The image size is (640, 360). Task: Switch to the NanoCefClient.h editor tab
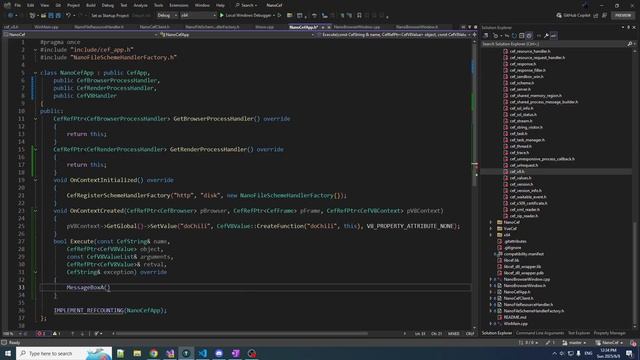[x=154, y=27]
